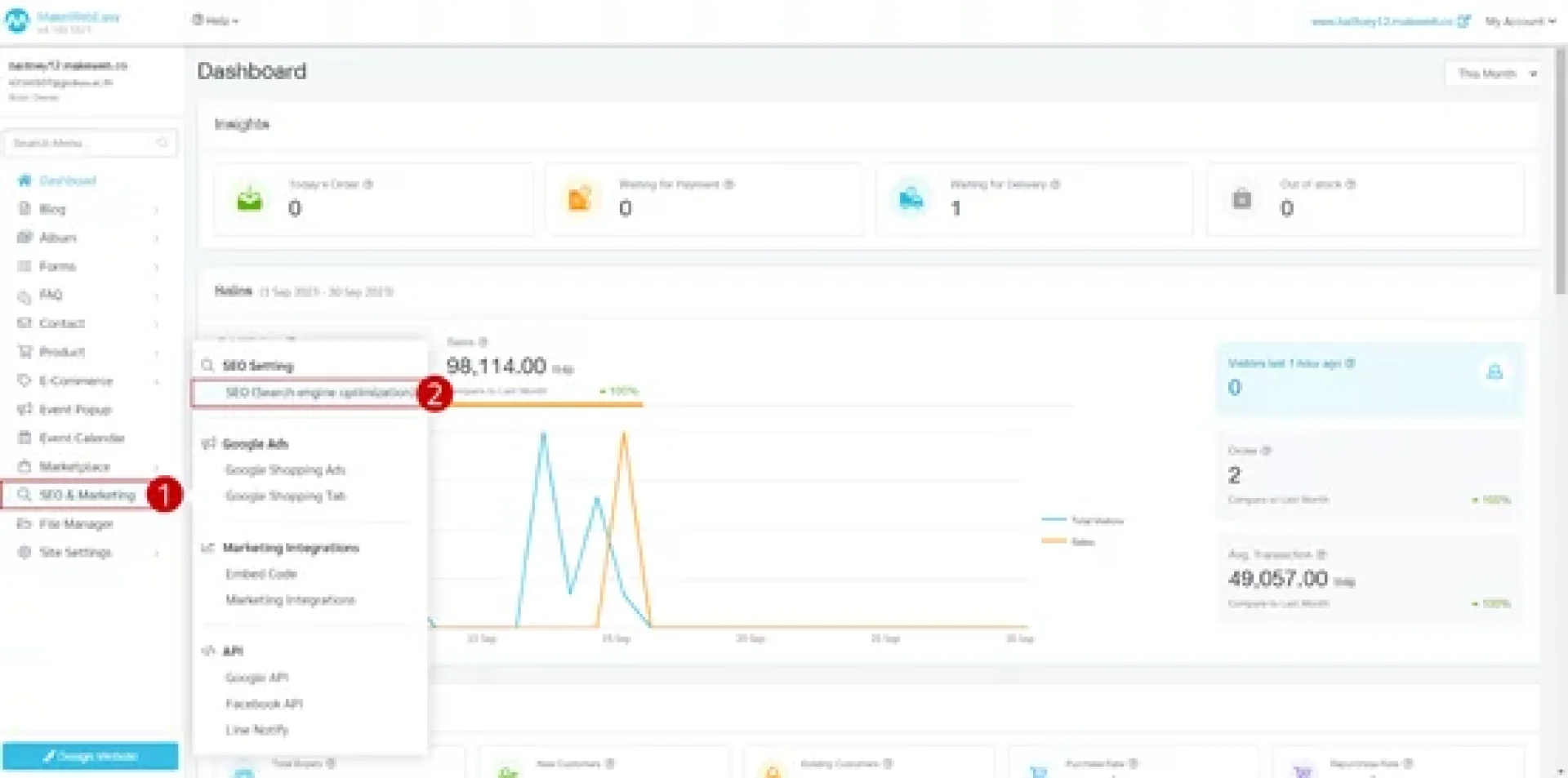Screen dimensions: 1568x778
Task: Select SEO (Search engine optimization) menu entry
Action: pyautogui.click(x=317, y=393)
